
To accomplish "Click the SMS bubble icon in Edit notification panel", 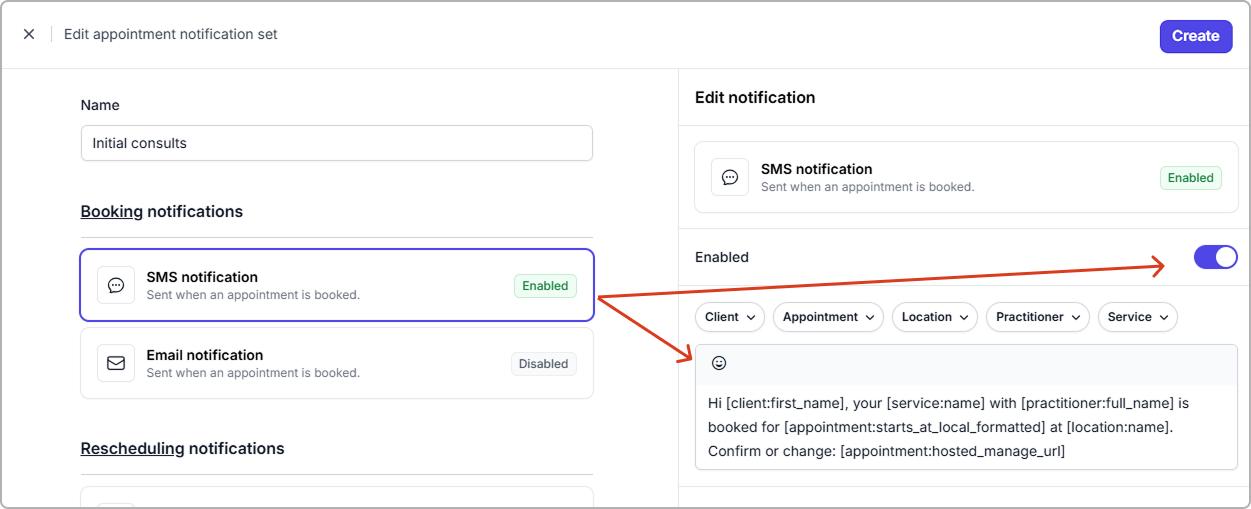I will (730, 177).
